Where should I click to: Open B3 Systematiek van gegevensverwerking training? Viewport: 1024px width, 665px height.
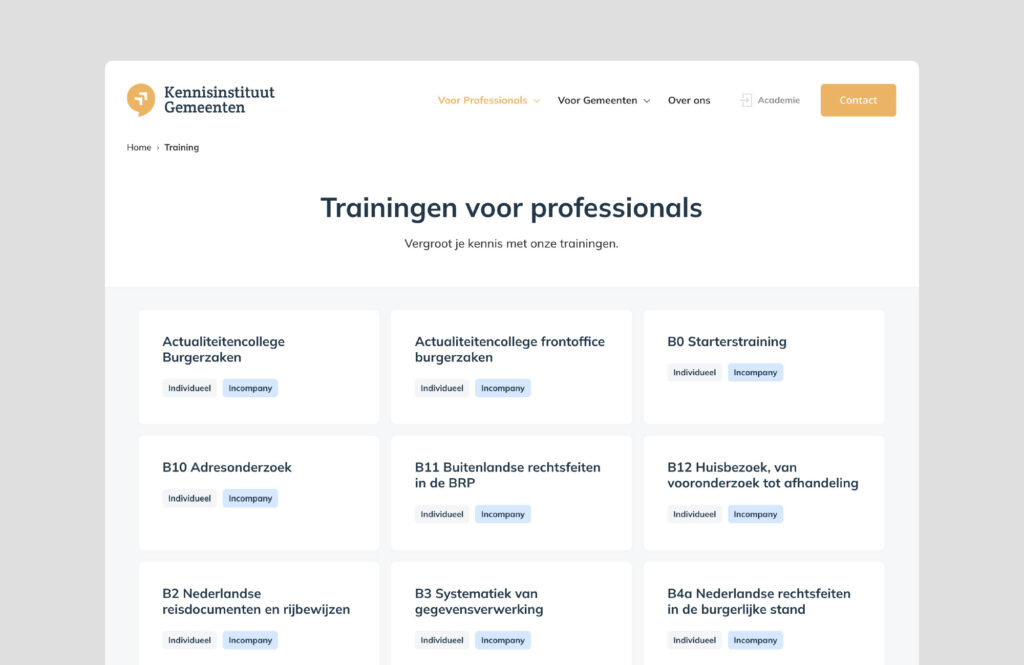479,601
